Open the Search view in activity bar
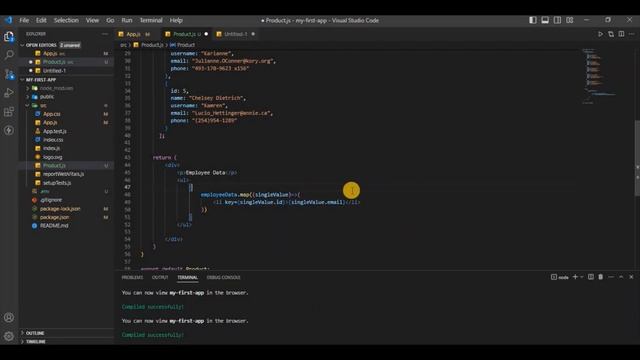 [9, 55]
